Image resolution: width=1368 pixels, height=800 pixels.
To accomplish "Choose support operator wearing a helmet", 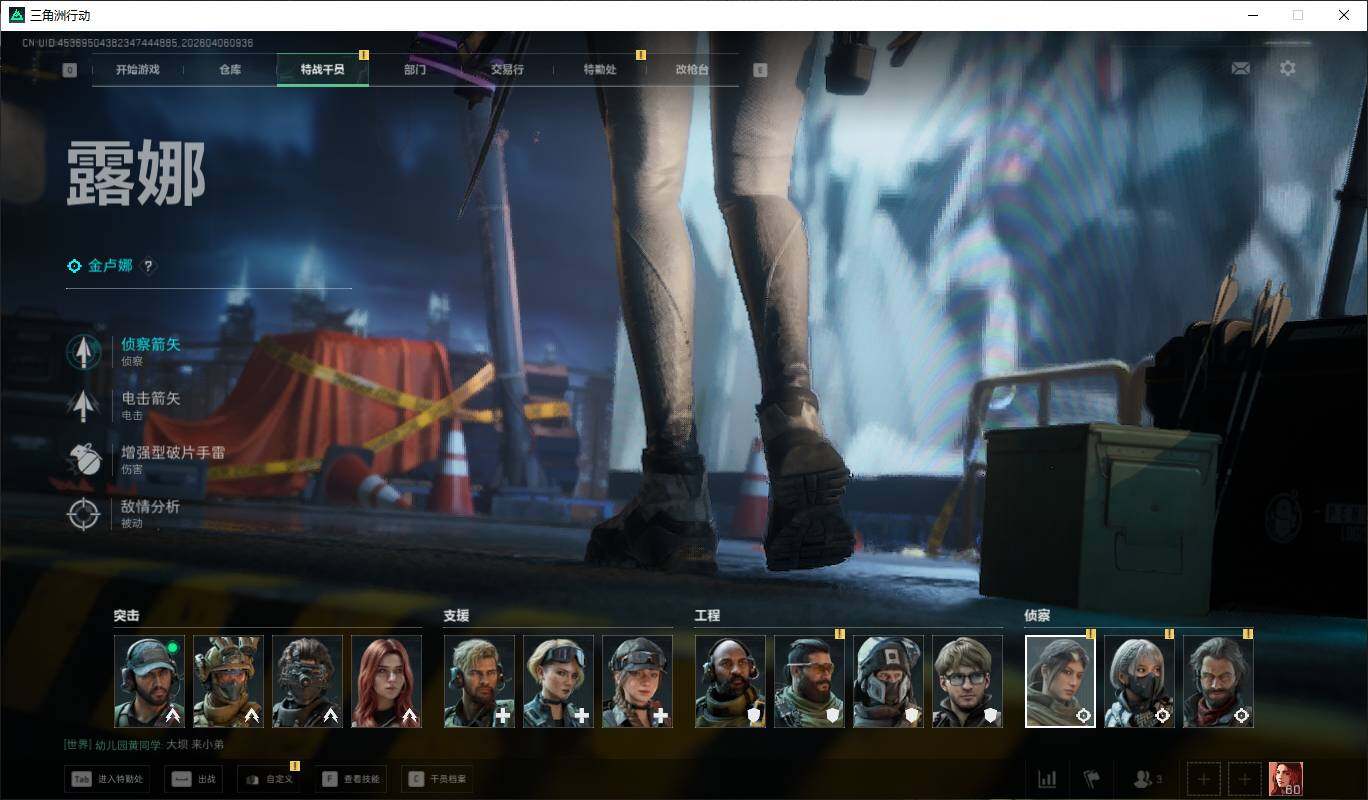I will (637, 681).
